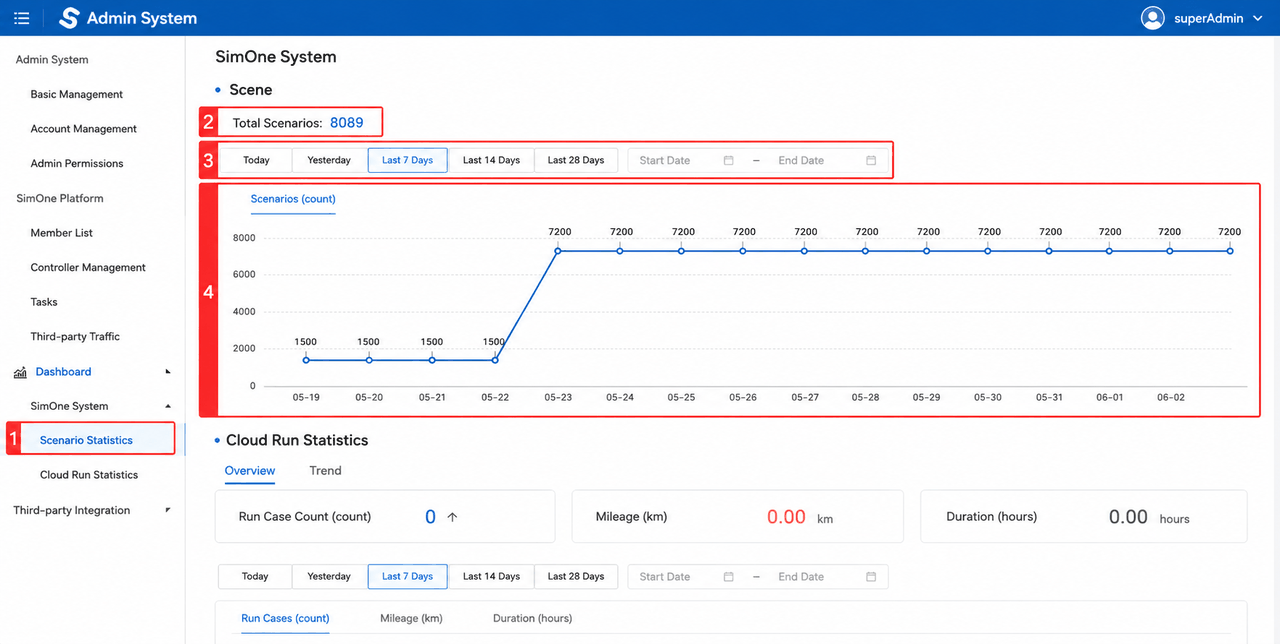
Task: Click the 8089 total scenarios value
Action: 347,123
